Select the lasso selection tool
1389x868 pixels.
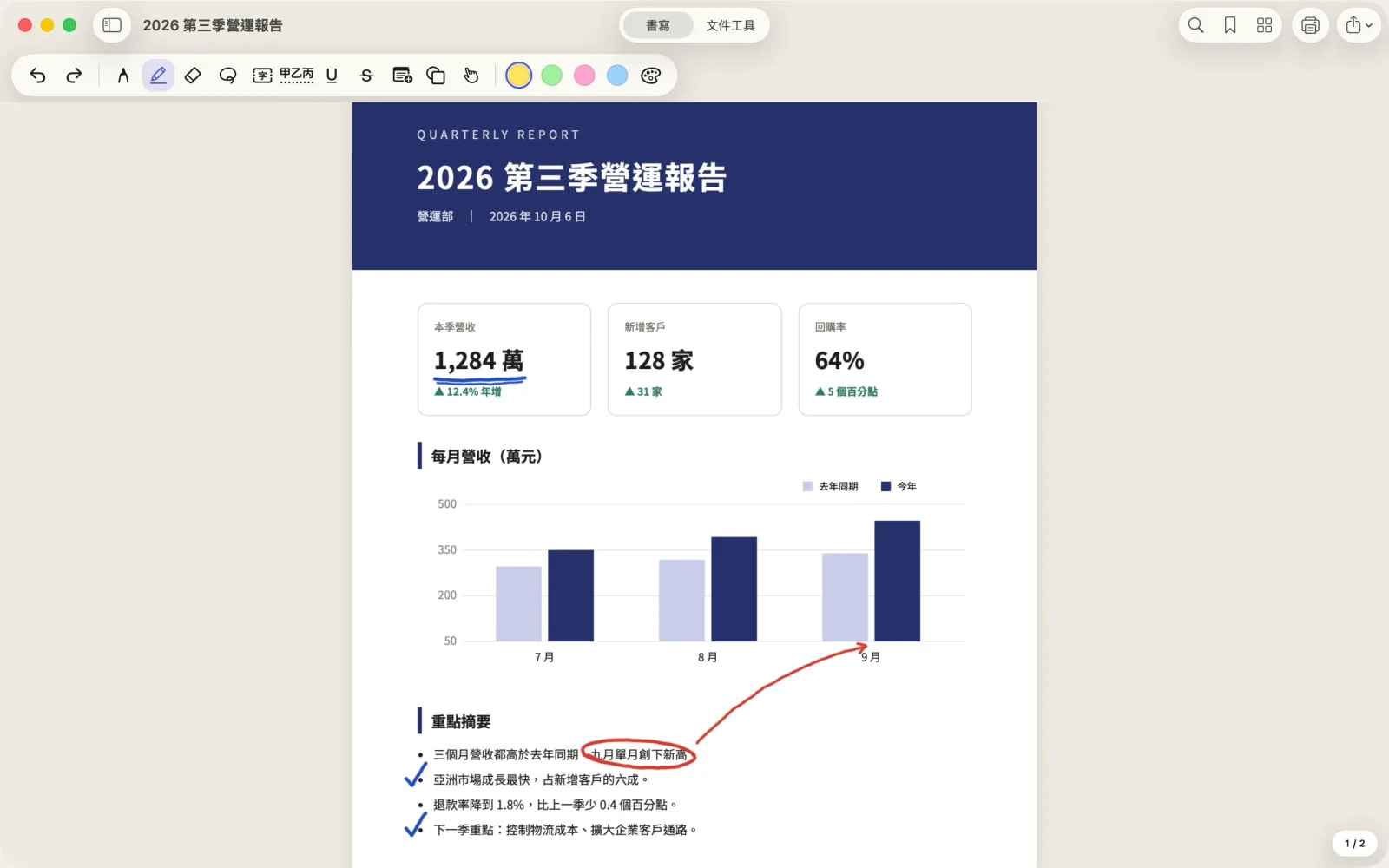click(x=227, y=76)
